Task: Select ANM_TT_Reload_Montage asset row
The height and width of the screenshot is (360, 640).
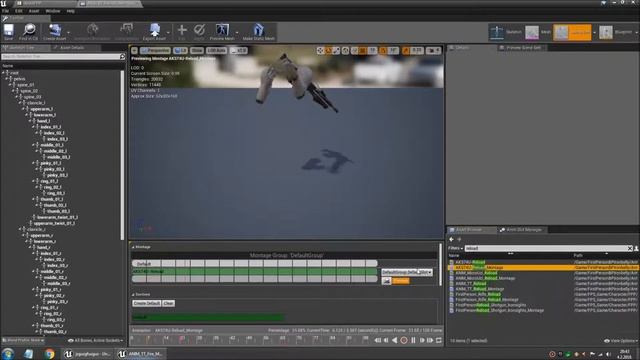Action: pyautogui.click(x=543, y=289)
